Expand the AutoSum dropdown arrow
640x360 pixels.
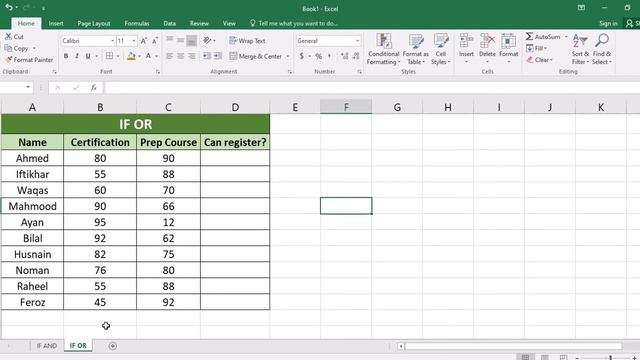(566, 37)
